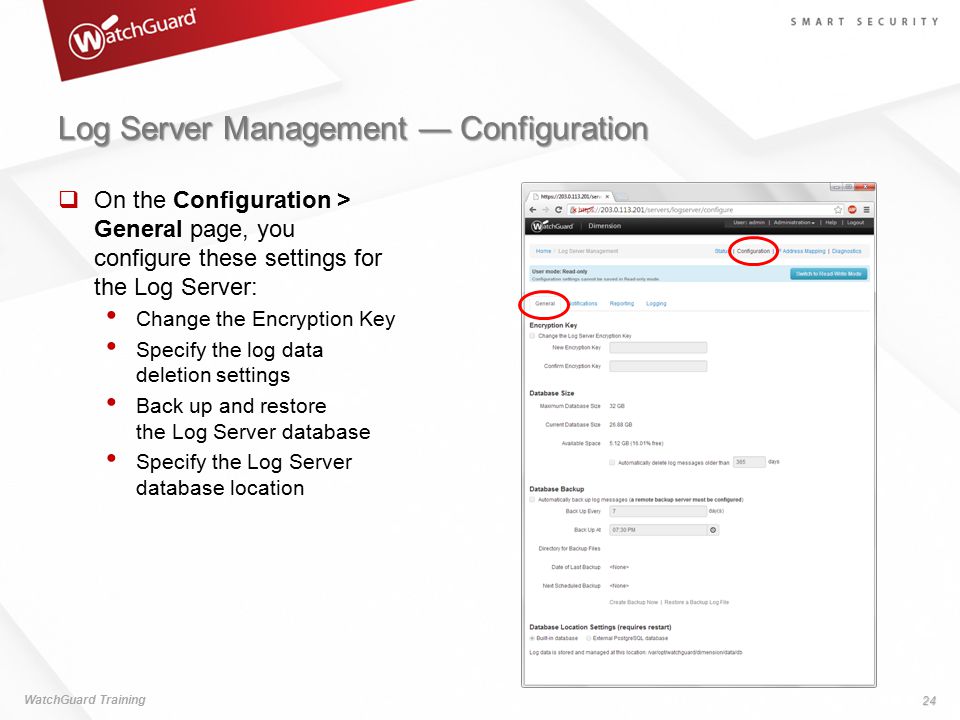This screenshot has height=720, width=960.
Task: Open the Logging tab
Action: tap(656, 304)
